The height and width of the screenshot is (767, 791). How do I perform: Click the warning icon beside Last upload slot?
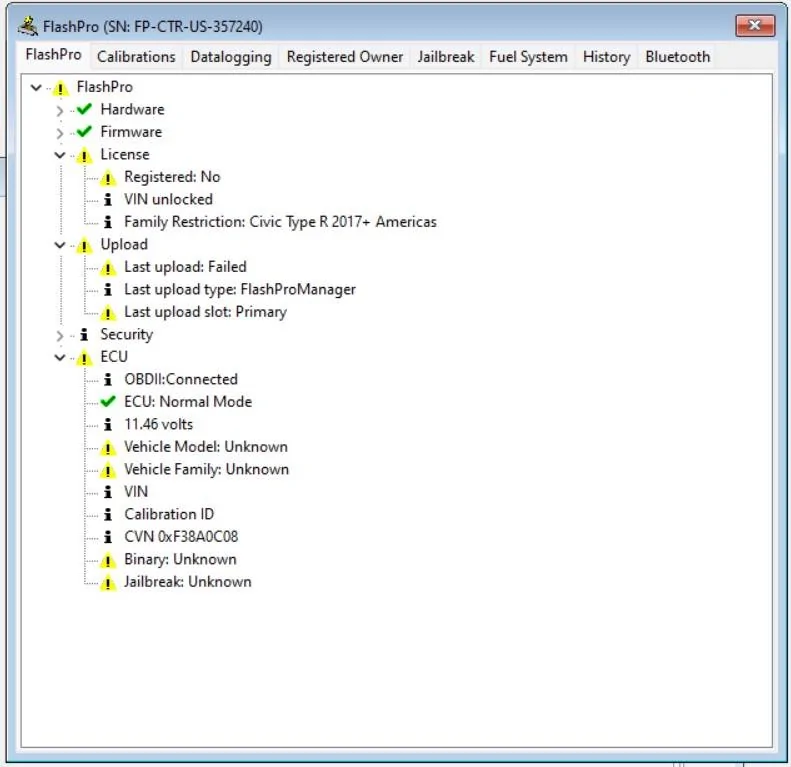pyautogui.click(x=107, y=313)
